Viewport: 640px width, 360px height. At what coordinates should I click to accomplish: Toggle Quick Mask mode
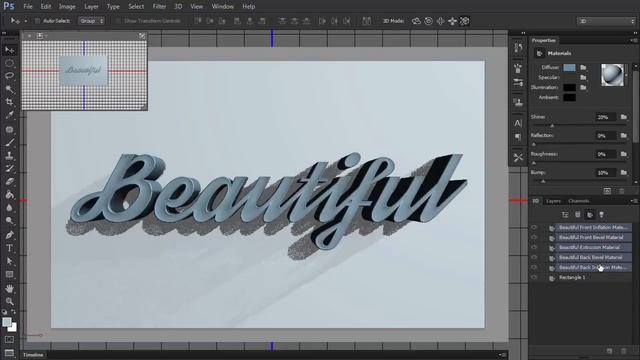pos(9,340)
